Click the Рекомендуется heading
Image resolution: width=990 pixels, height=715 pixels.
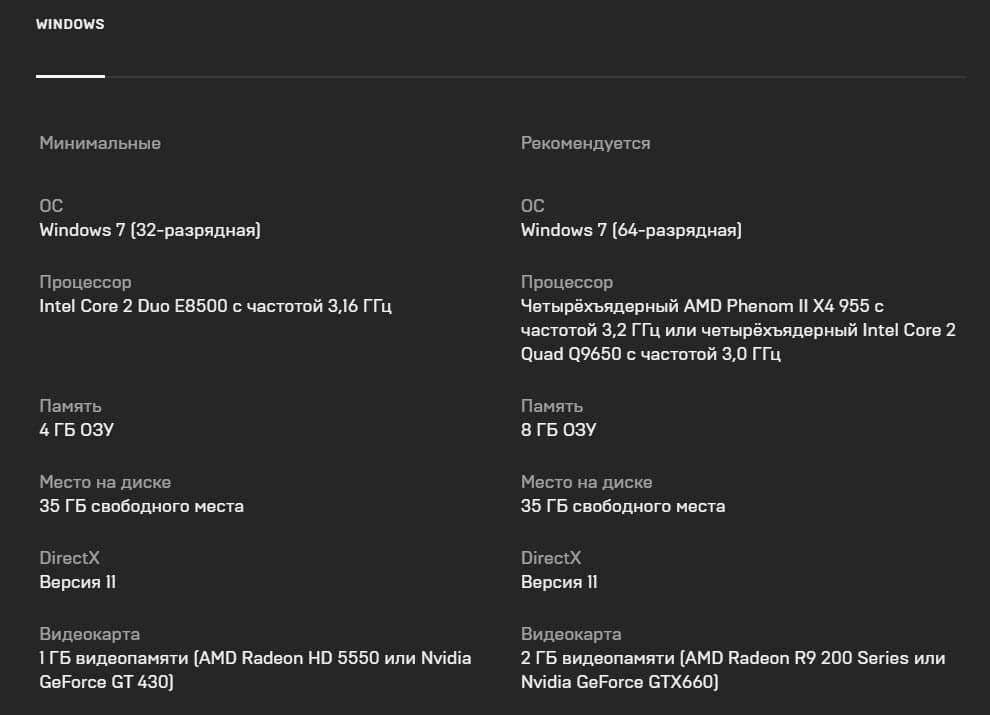(585, 143)
